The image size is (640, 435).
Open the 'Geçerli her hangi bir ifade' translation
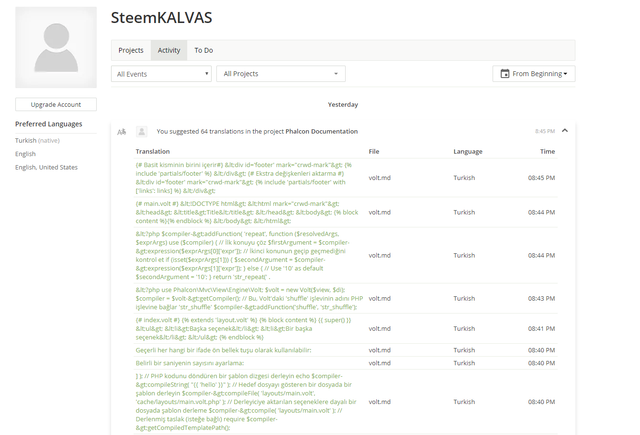point(224,349)
